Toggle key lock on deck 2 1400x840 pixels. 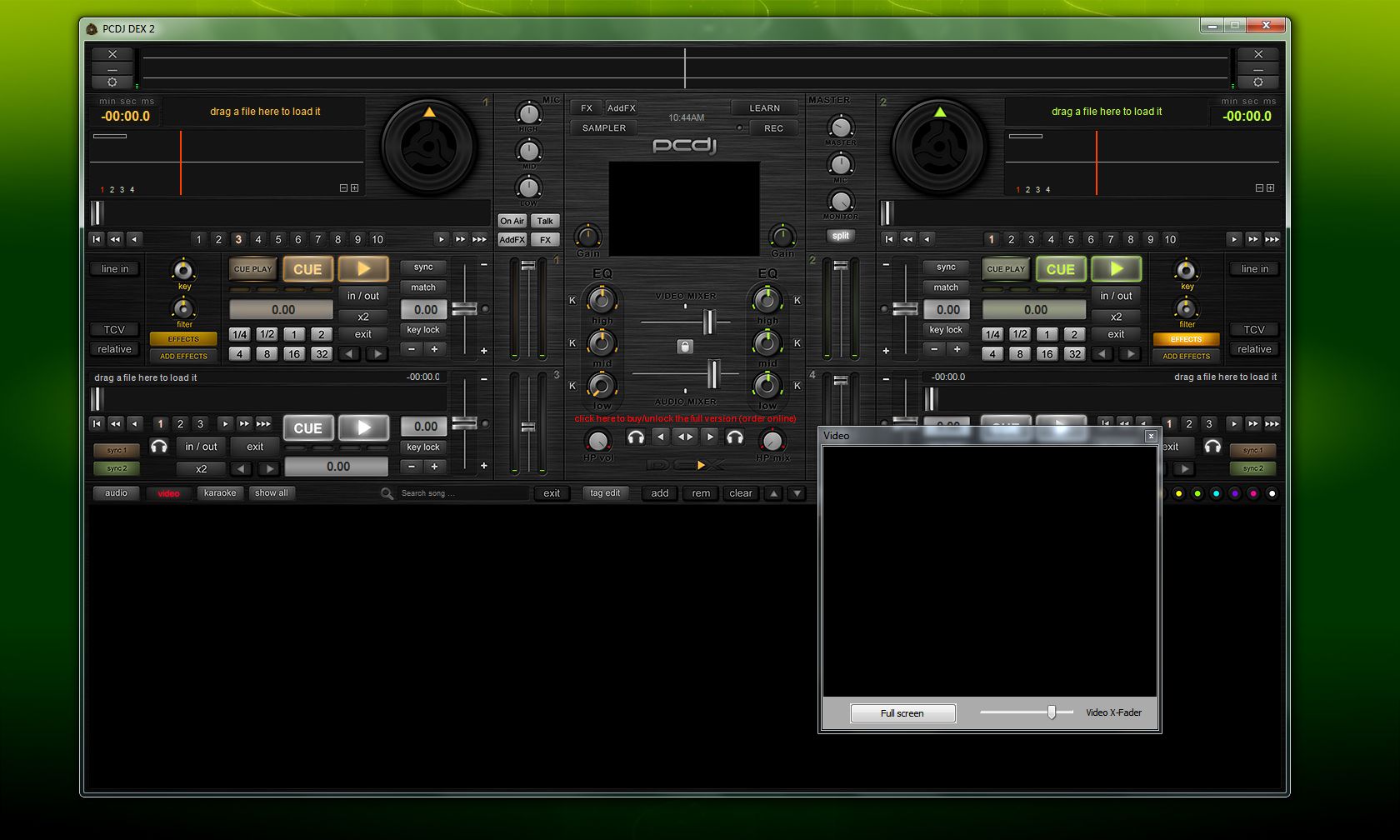(x=946, y=330)
